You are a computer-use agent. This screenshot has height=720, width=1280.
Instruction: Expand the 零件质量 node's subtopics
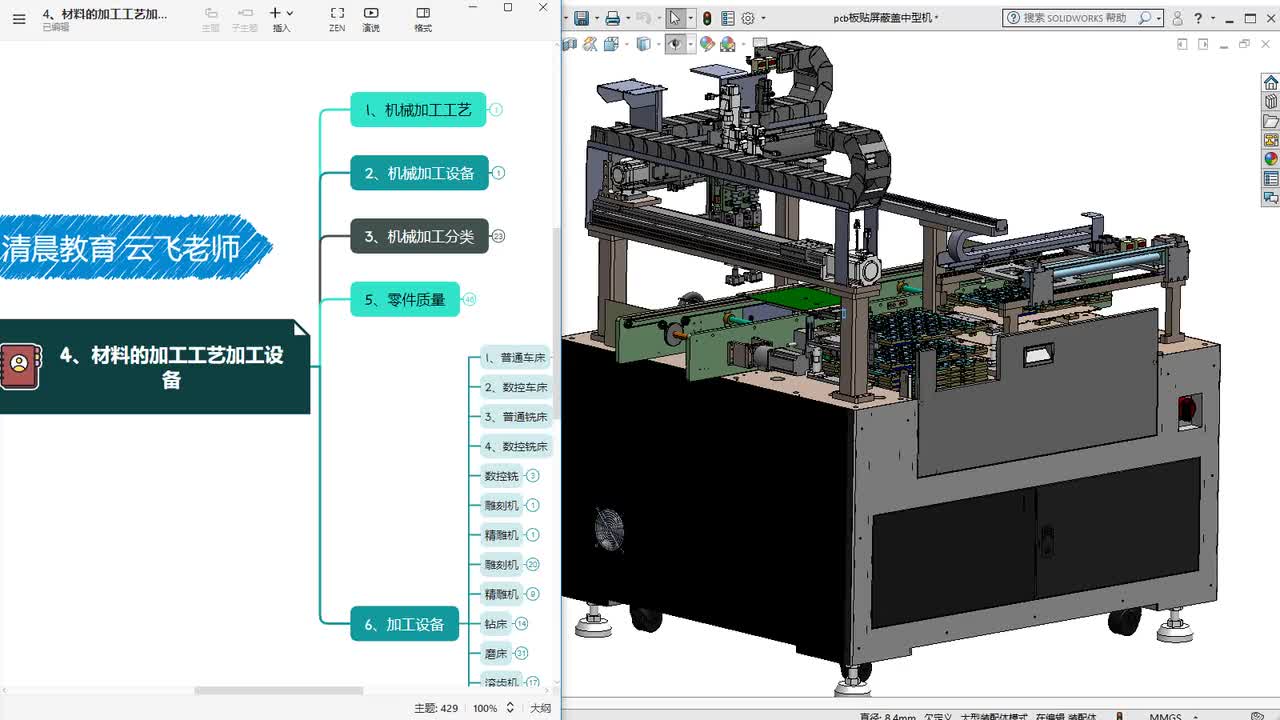click(x=469, y=299)
